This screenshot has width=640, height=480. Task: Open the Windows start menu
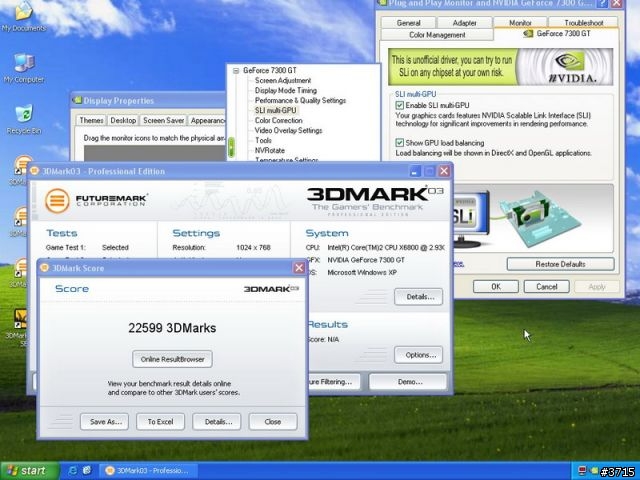[29, 471]
